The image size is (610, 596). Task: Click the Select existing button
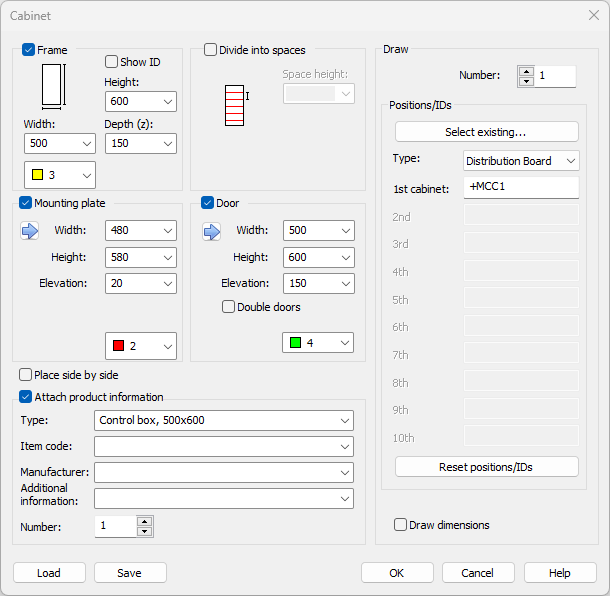[x=486, y=132]
